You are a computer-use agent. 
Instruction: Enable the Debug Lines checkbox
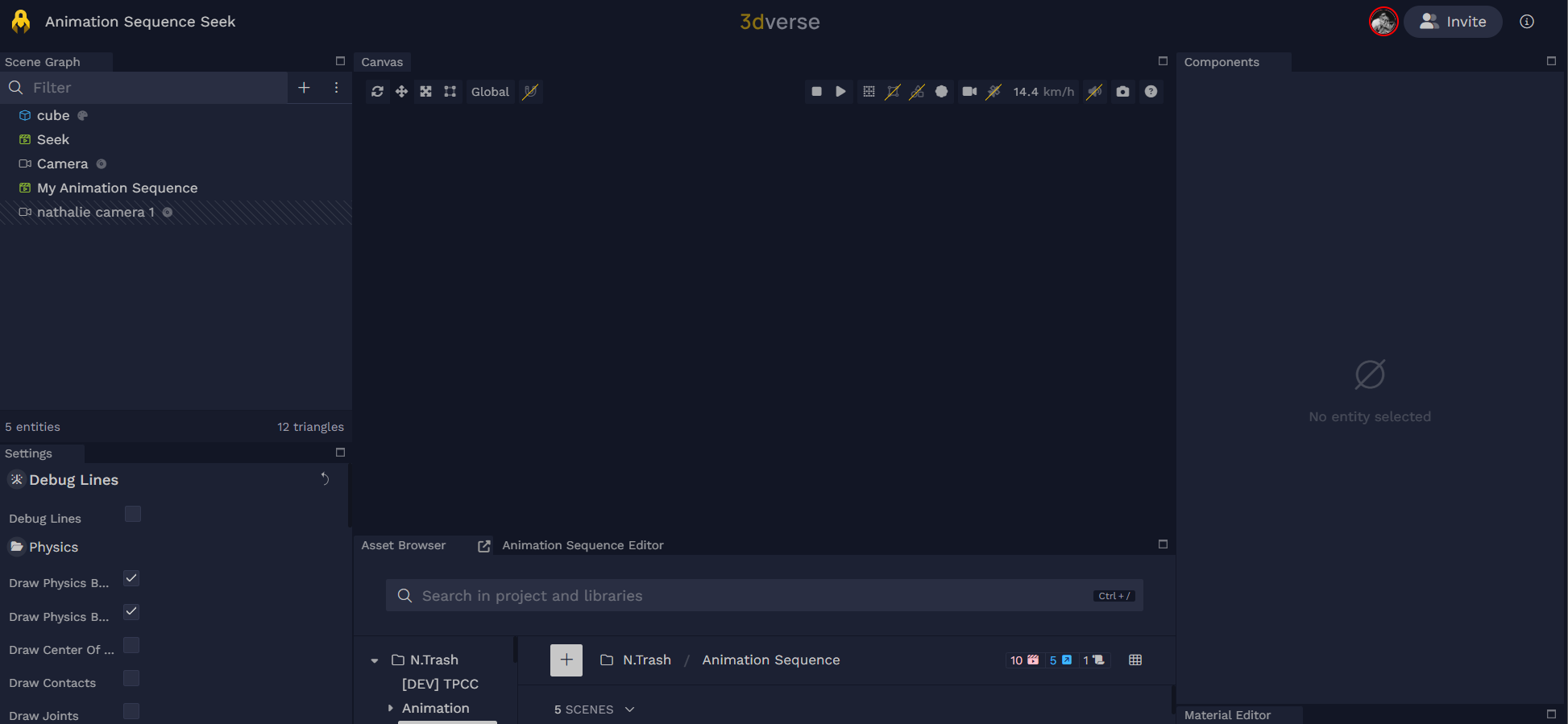(133, 514)
